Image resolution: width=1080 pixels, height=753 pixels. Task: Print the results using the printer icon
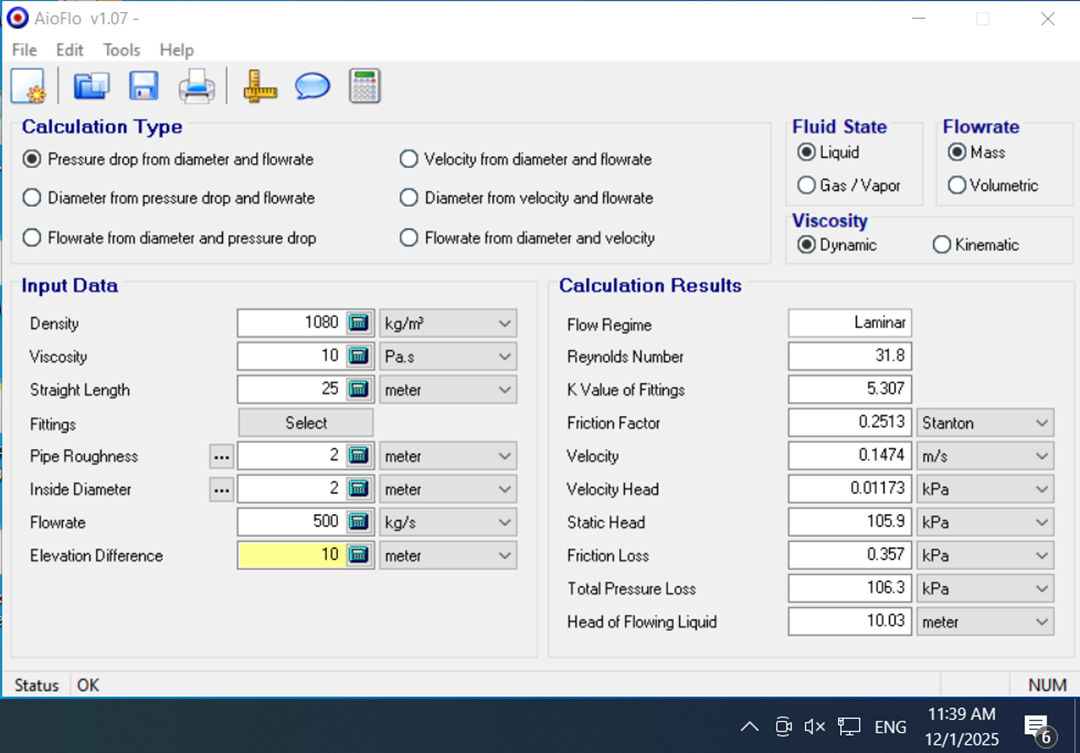click(196, 86)
